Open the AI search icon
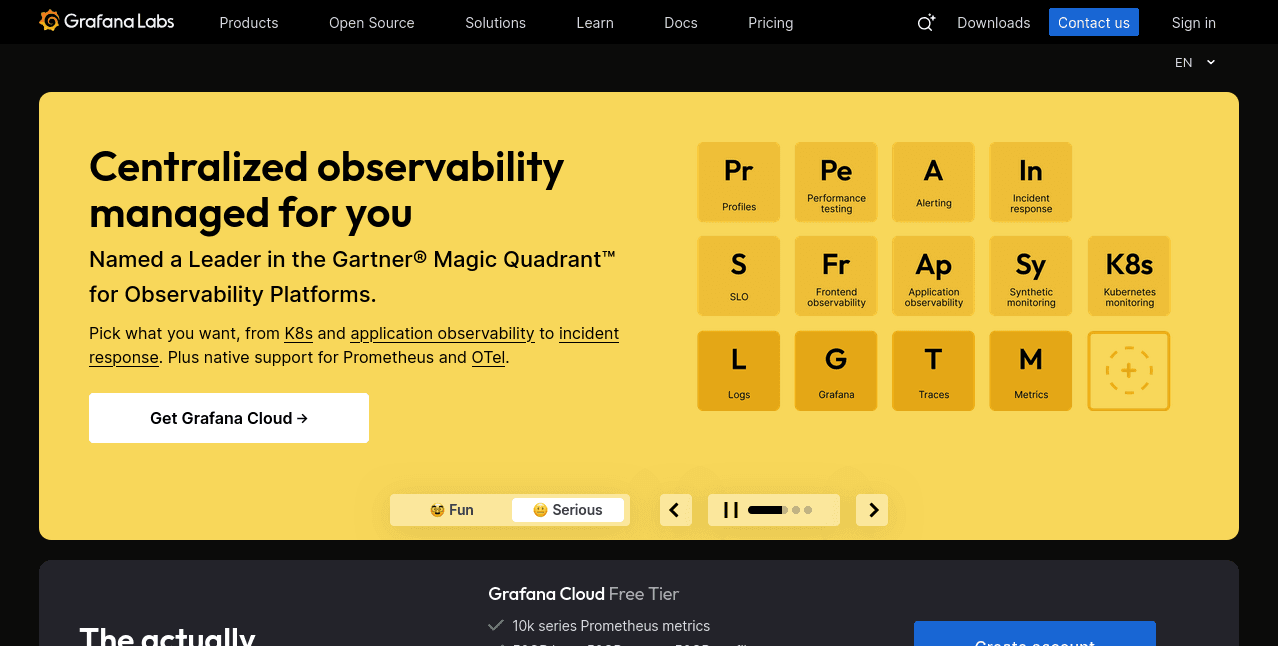 [926, 23]
